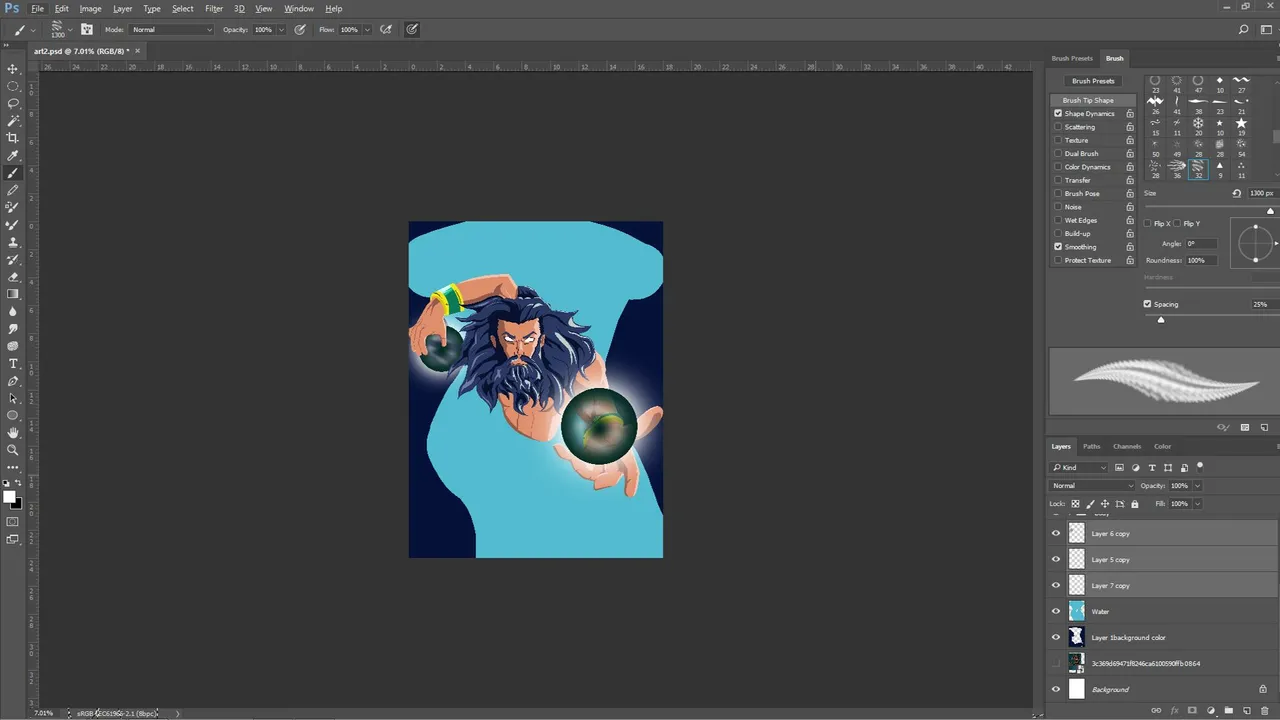Lock all layer icon
The image size is (1280, 720).
pyautogui.click(x=1134, y=504)
